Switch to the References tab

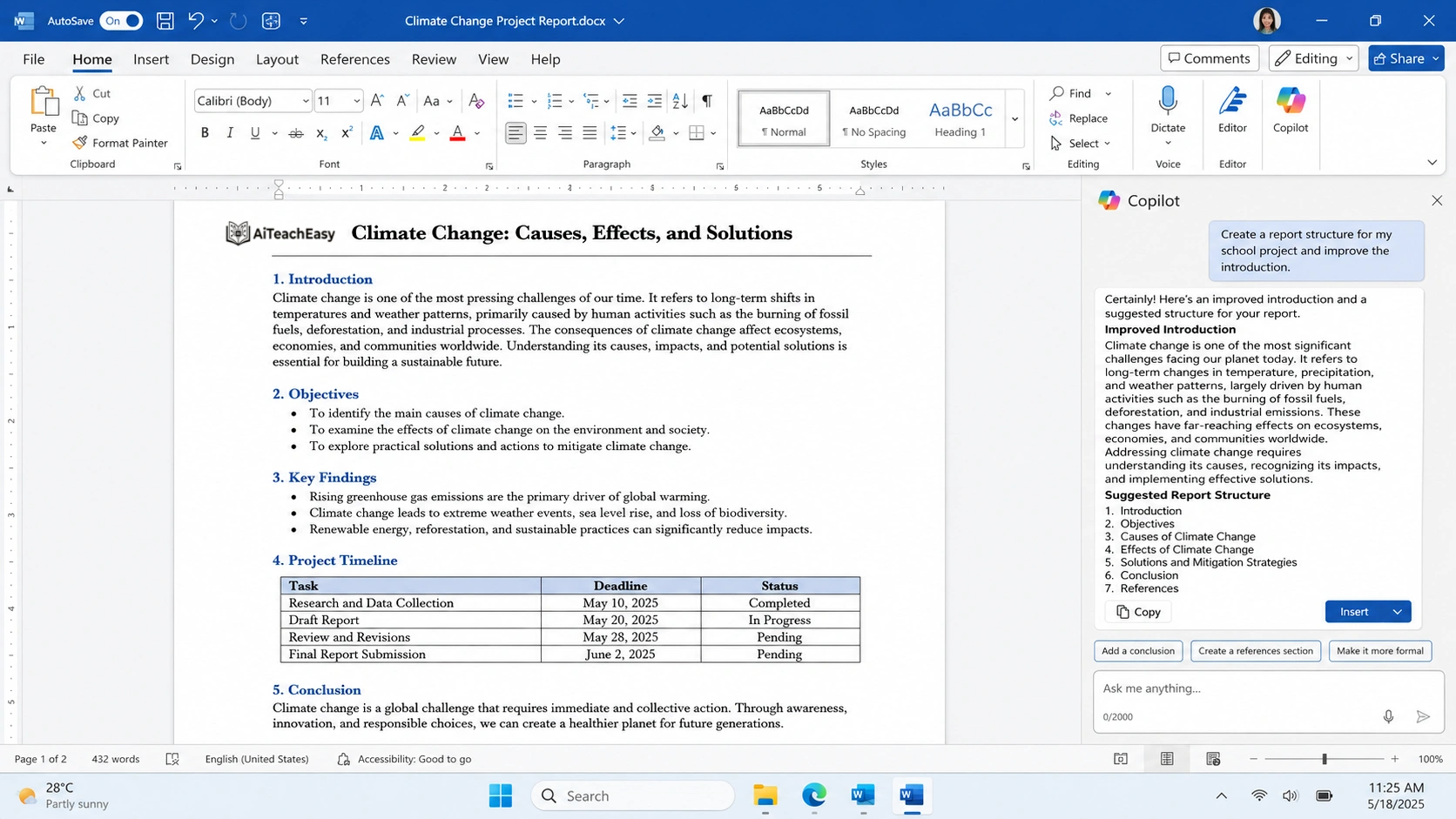[x=355, y=59]
